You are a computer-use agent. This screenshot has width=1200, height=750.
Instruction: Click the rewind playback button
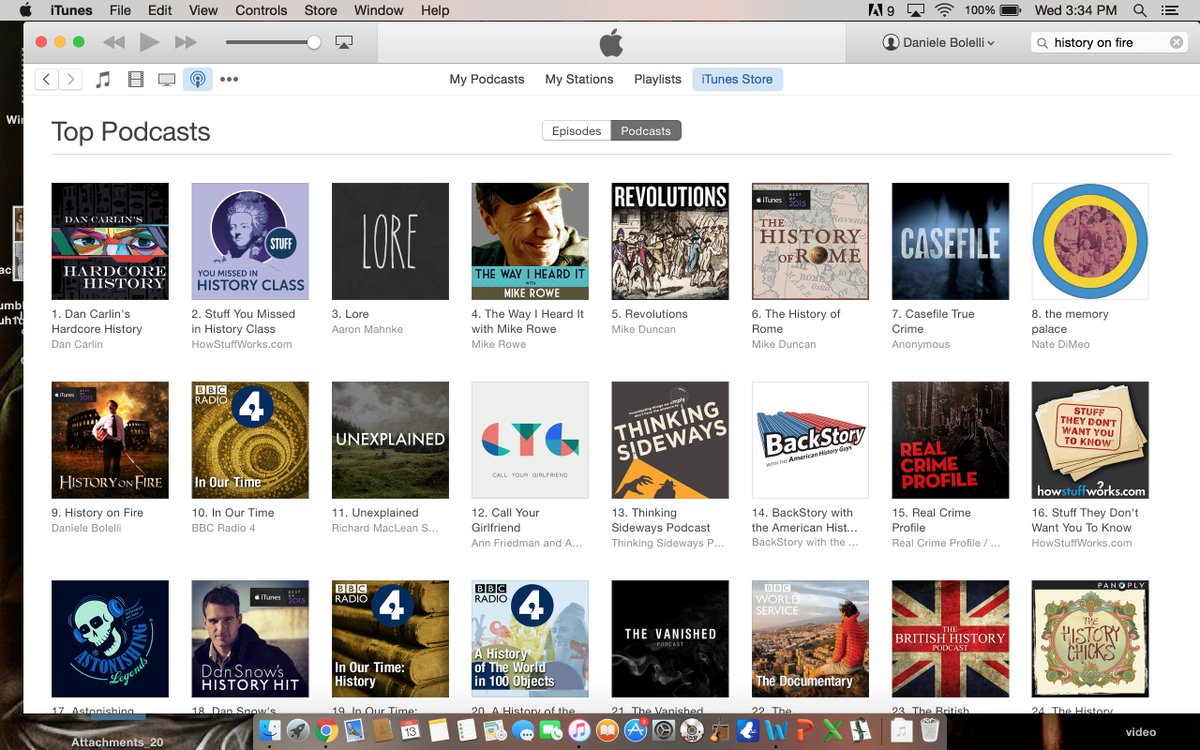114,42
